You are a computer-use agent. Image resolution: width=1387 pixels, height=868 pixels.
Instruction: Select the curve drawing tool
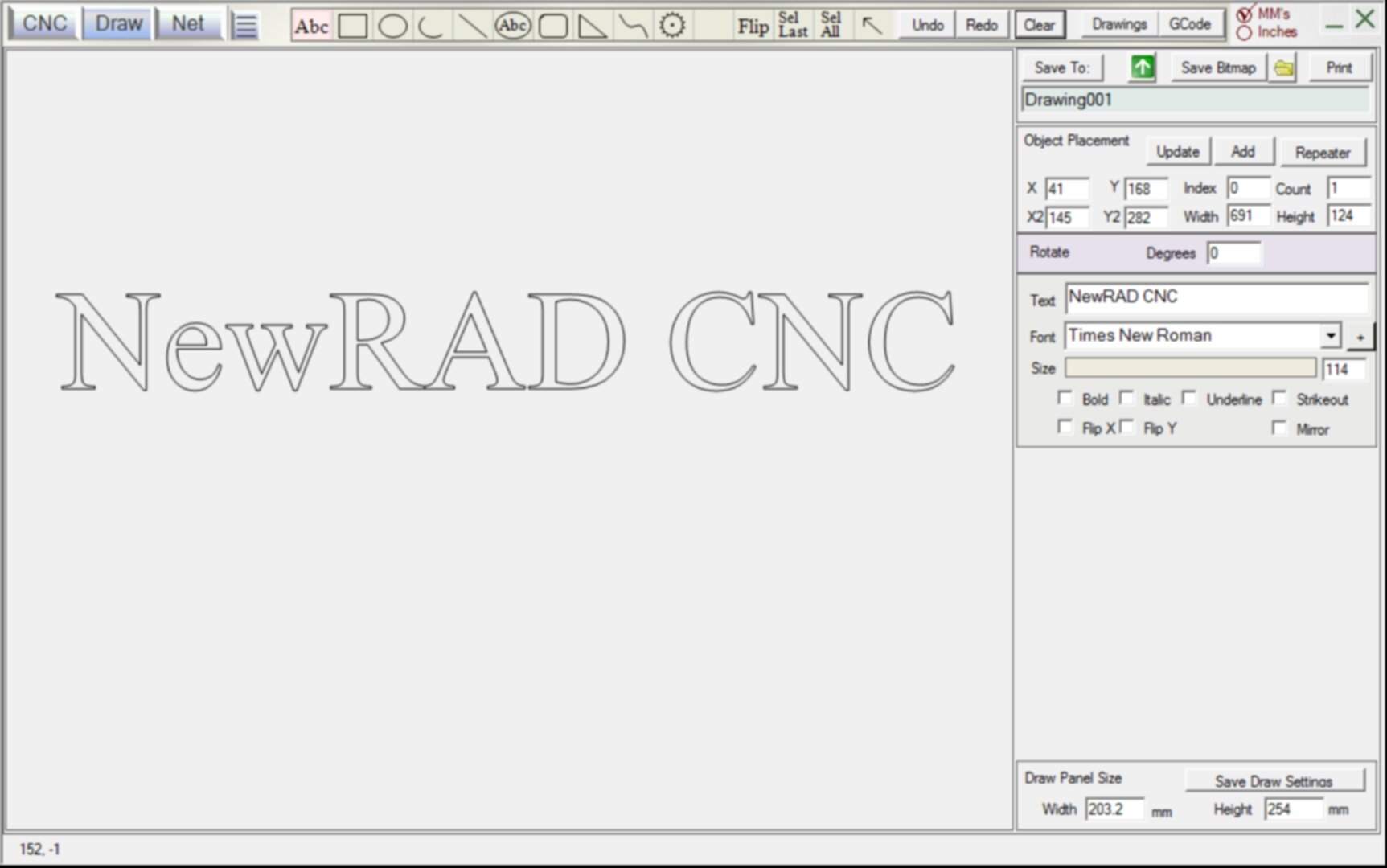pyautogui.click(x=633, y=26)
